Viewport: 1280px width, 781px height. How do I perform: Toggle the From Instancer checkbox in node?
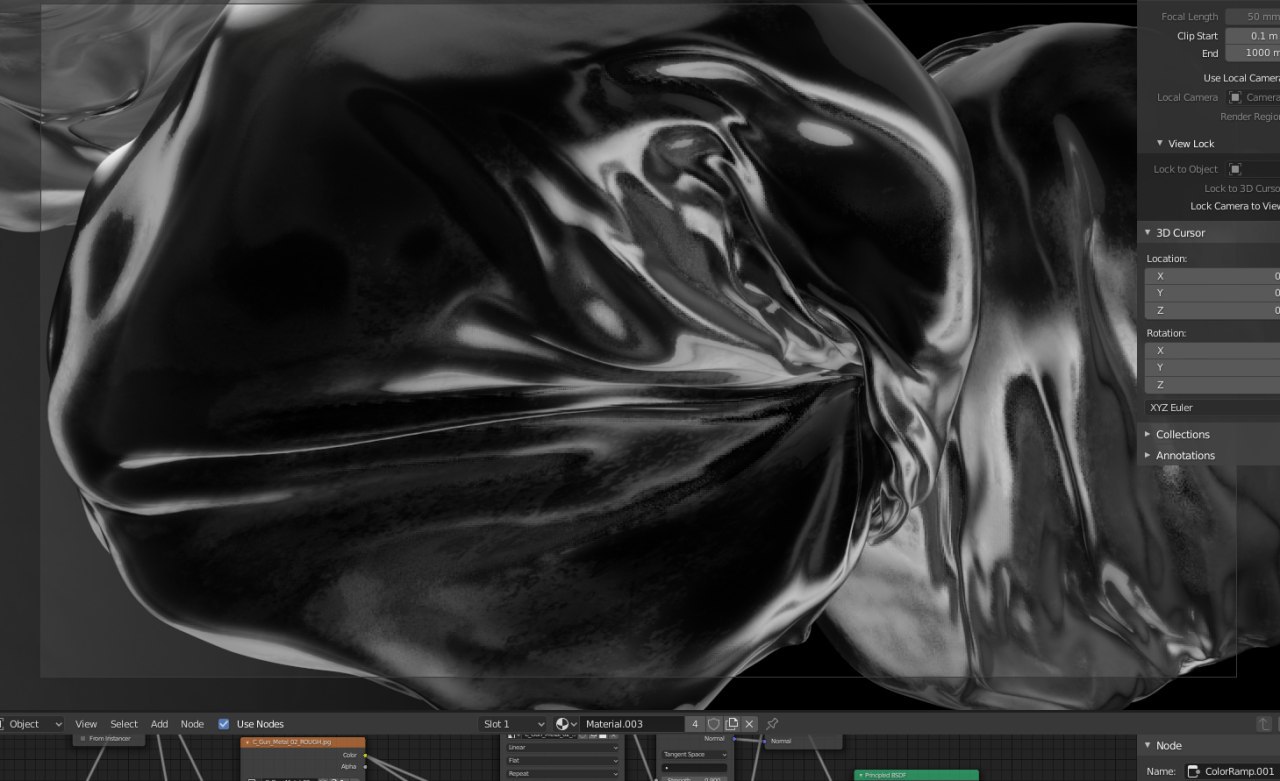[83, 738]
